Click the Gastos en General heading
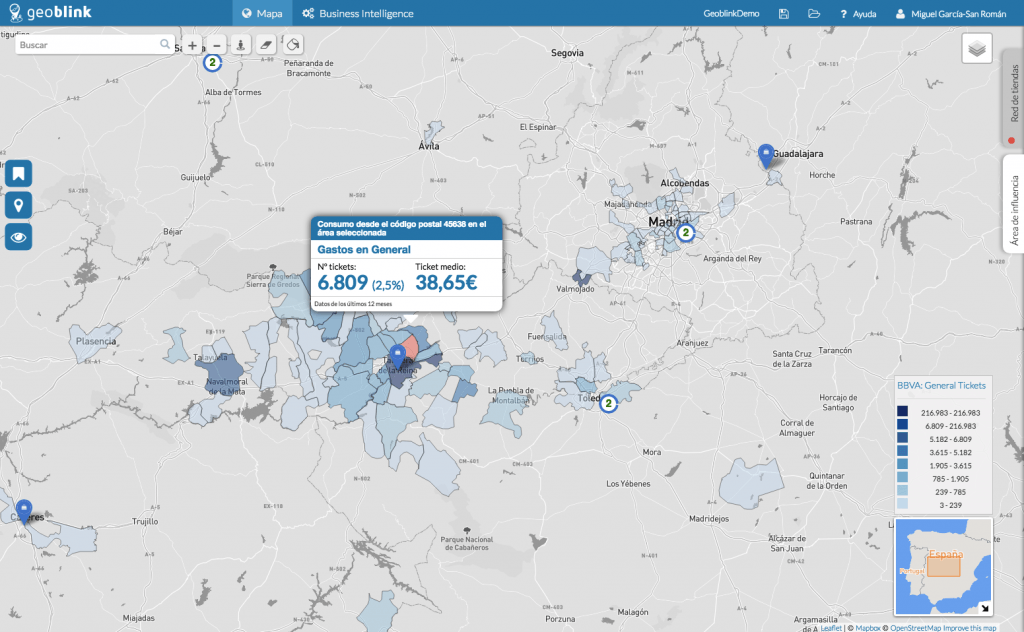This screenshot has height=632, width=1024. coord(364,249)
